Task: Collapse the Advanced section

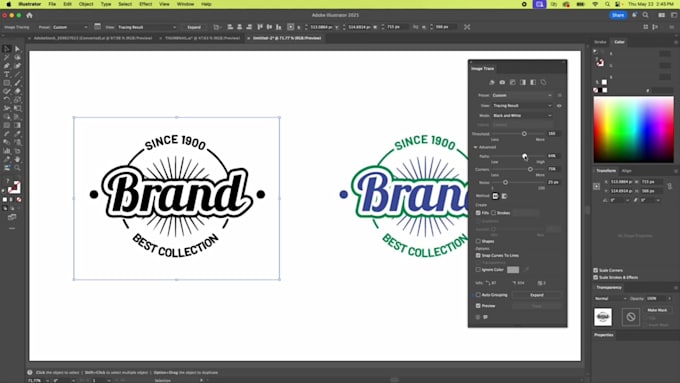Action: [476, 147]
